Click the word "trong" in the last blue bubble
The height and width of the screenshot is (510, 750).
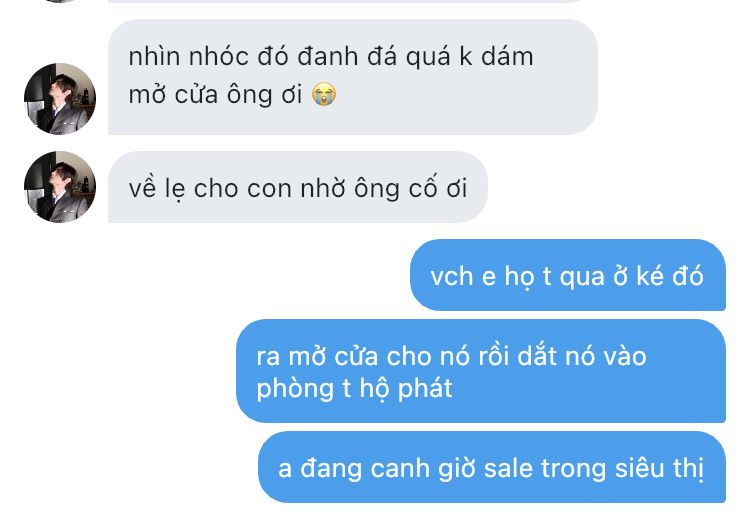click(574, 469)
